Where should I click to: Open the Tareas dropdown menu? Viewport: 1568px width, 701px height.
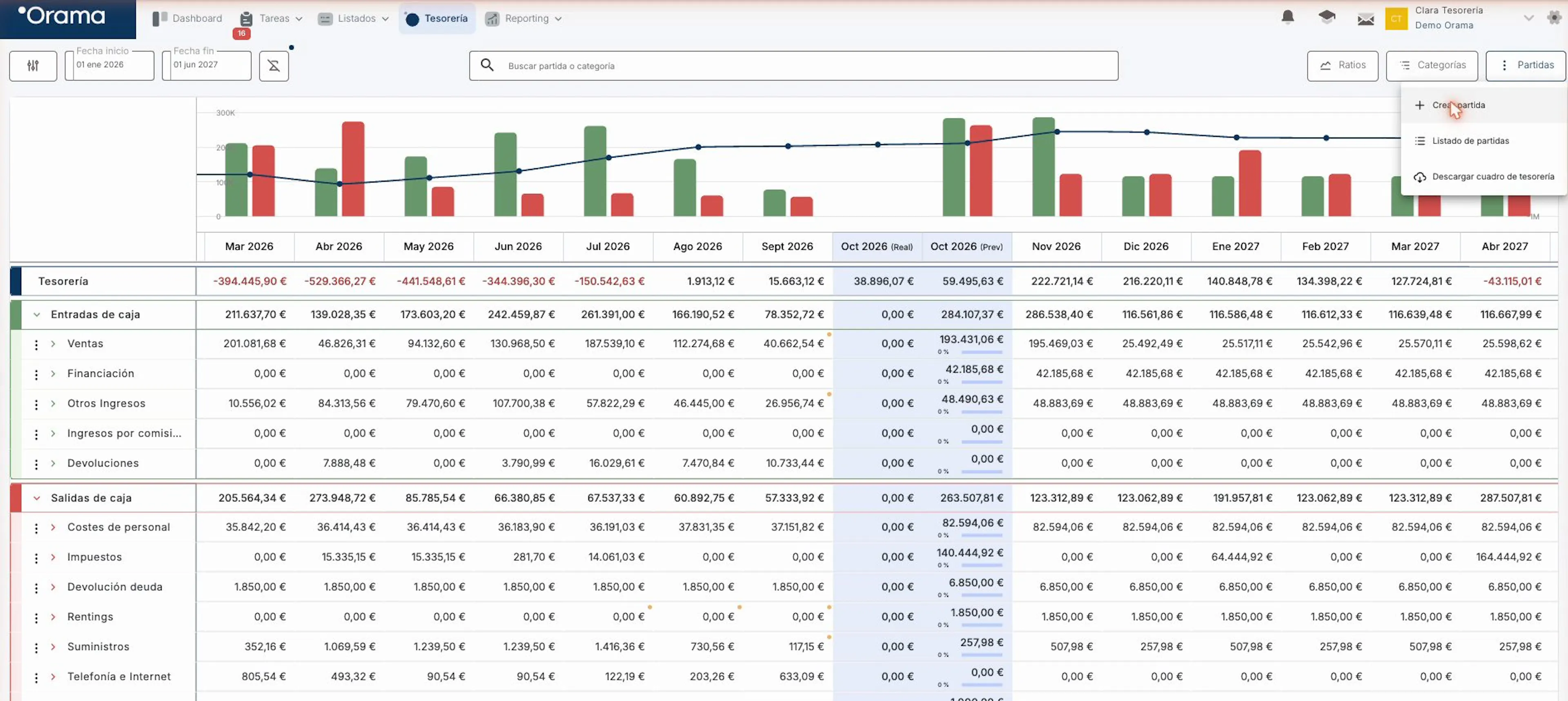point(271,18)
